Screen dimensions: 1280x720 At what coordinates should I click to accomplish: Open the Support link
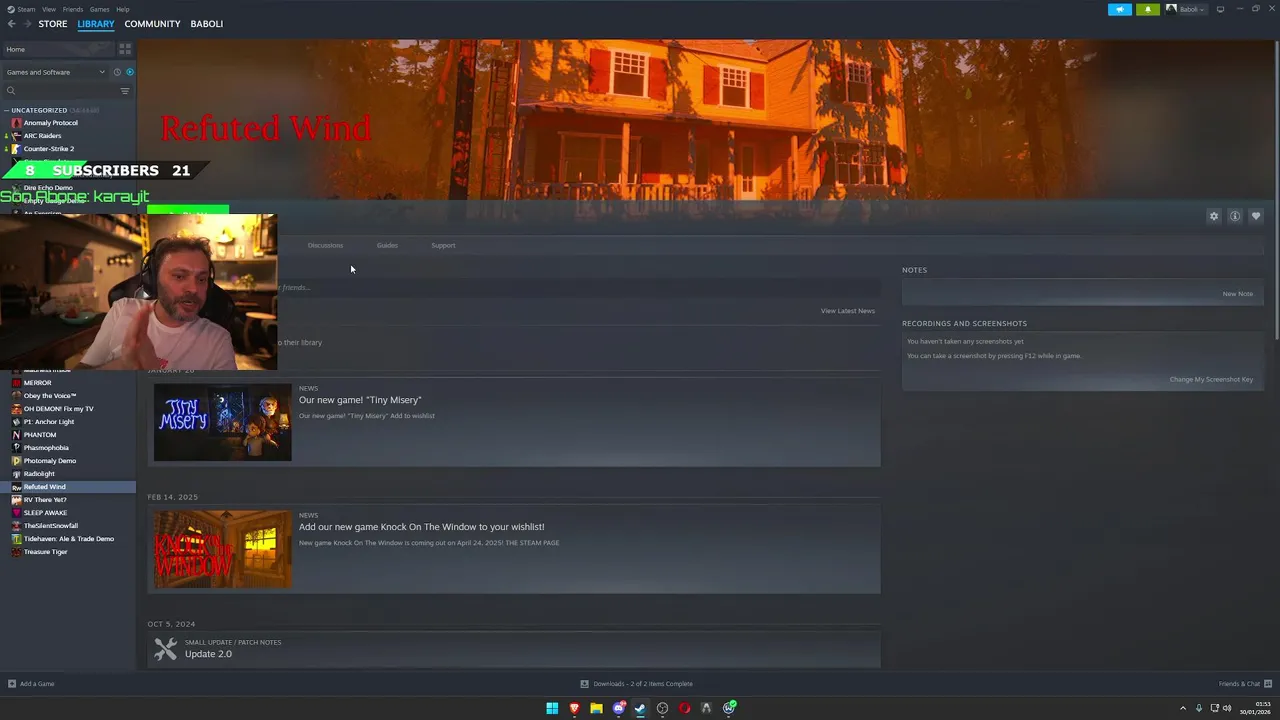point(443,246)
